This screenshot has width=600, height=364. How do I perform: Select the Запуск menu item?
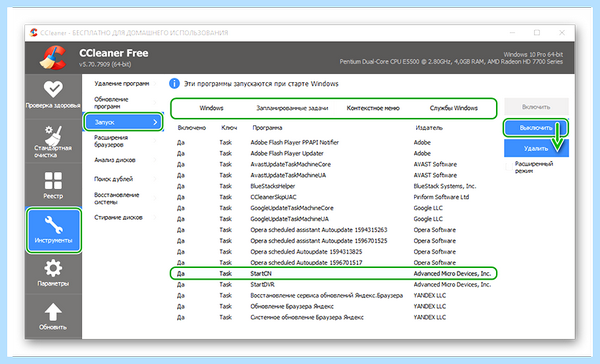pos(123,122)
